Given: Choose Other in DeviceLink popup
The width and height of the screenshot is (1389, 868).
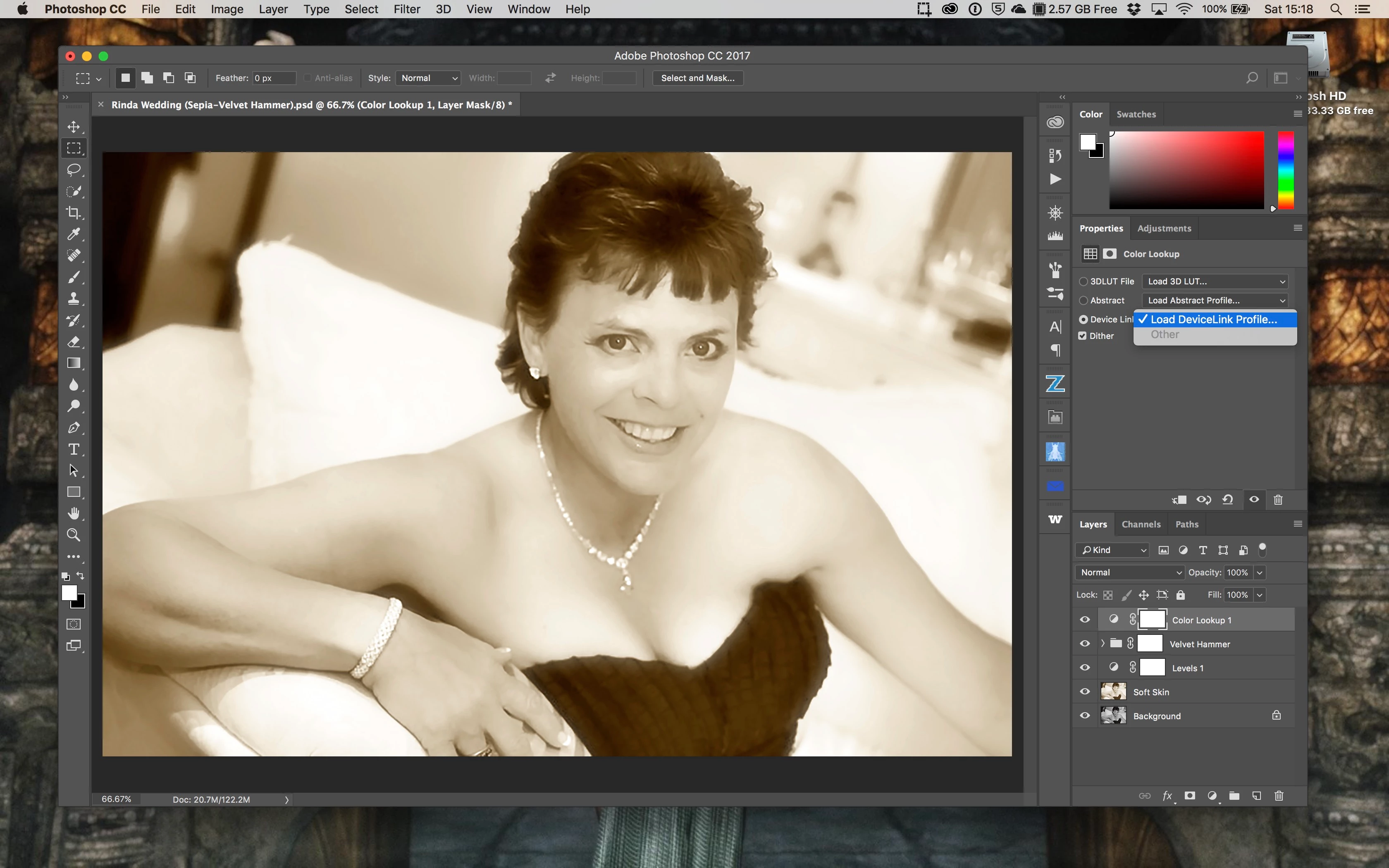Looking at the screenshot, I should point(1165,335).
